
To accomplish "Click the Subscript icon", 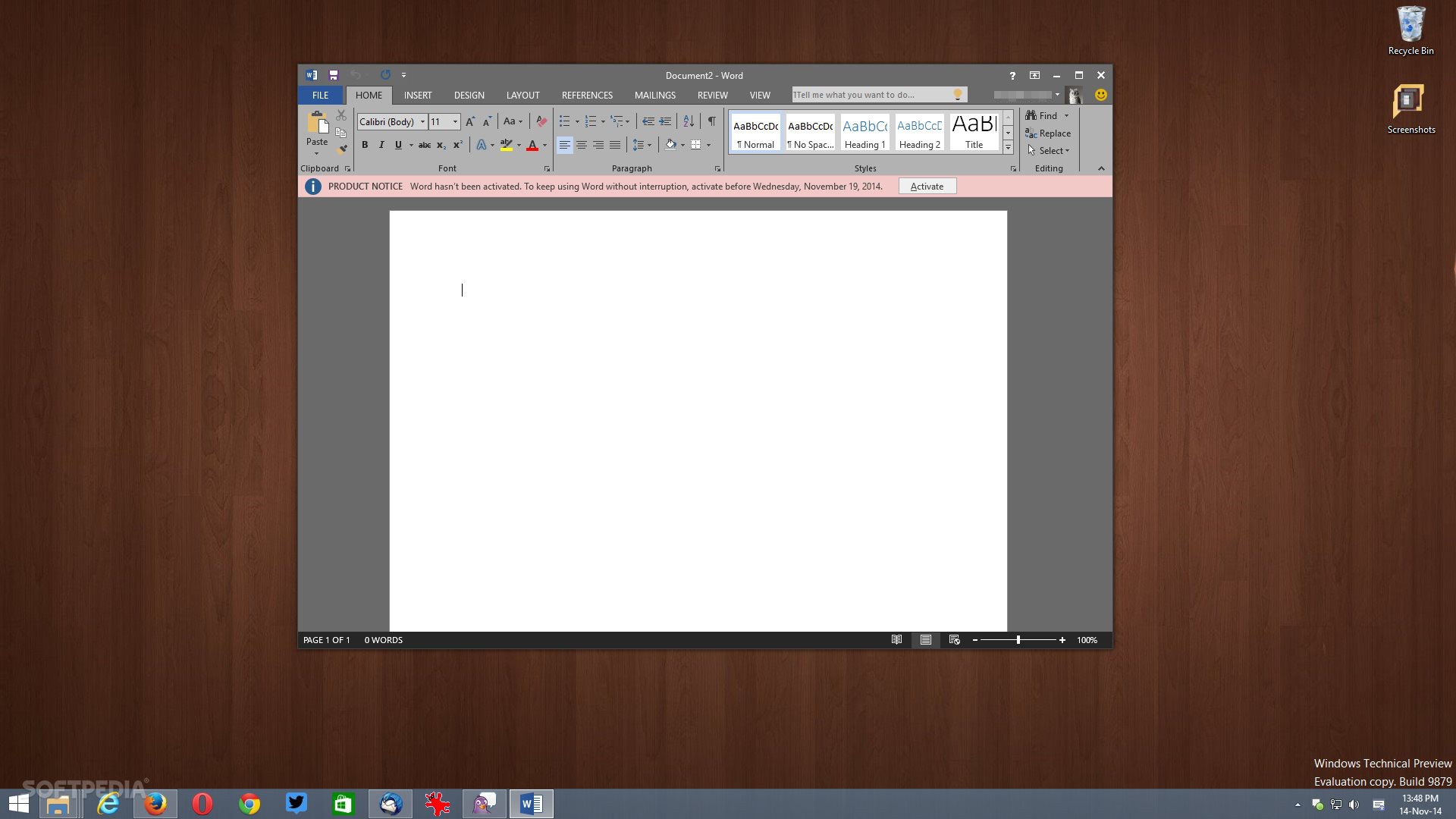I will [x=441, y=145].
